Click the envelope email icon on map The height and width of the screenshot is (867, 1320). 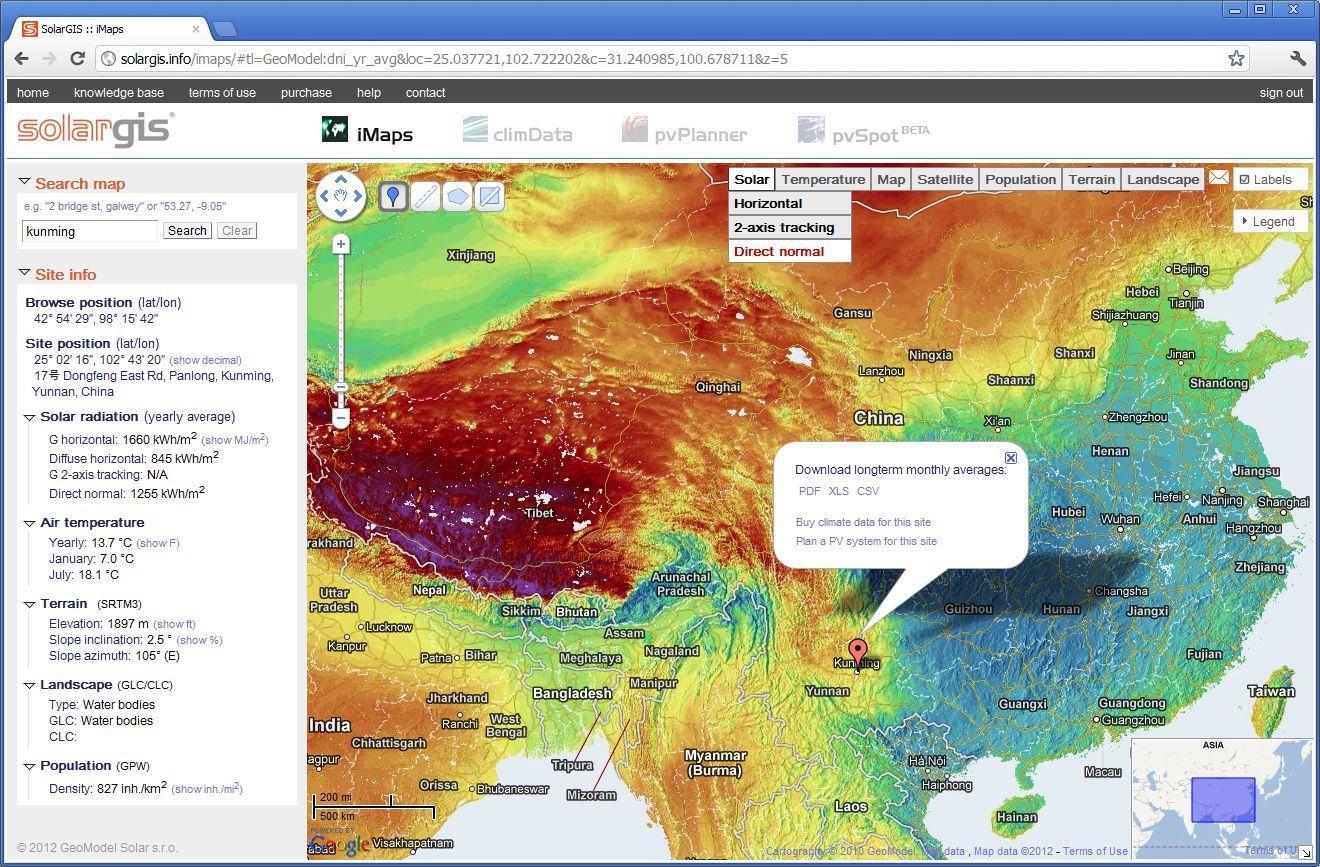[x=1218, y=178]
